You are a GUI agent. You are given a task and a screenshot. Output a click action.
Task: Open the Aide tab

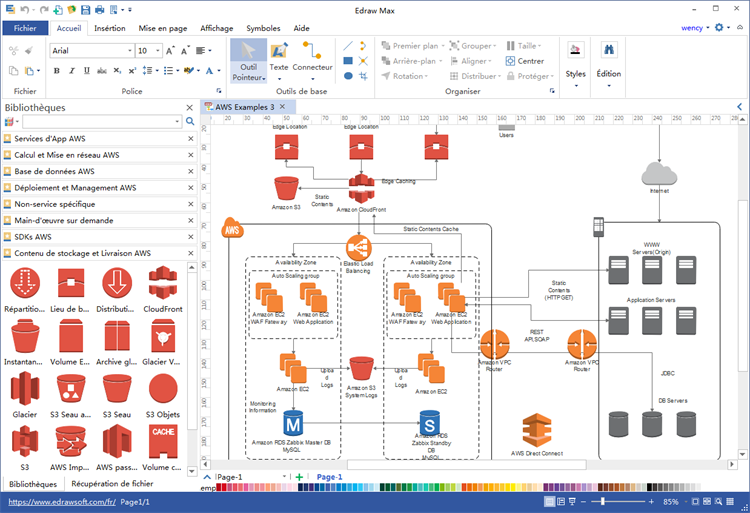(301, 28)
